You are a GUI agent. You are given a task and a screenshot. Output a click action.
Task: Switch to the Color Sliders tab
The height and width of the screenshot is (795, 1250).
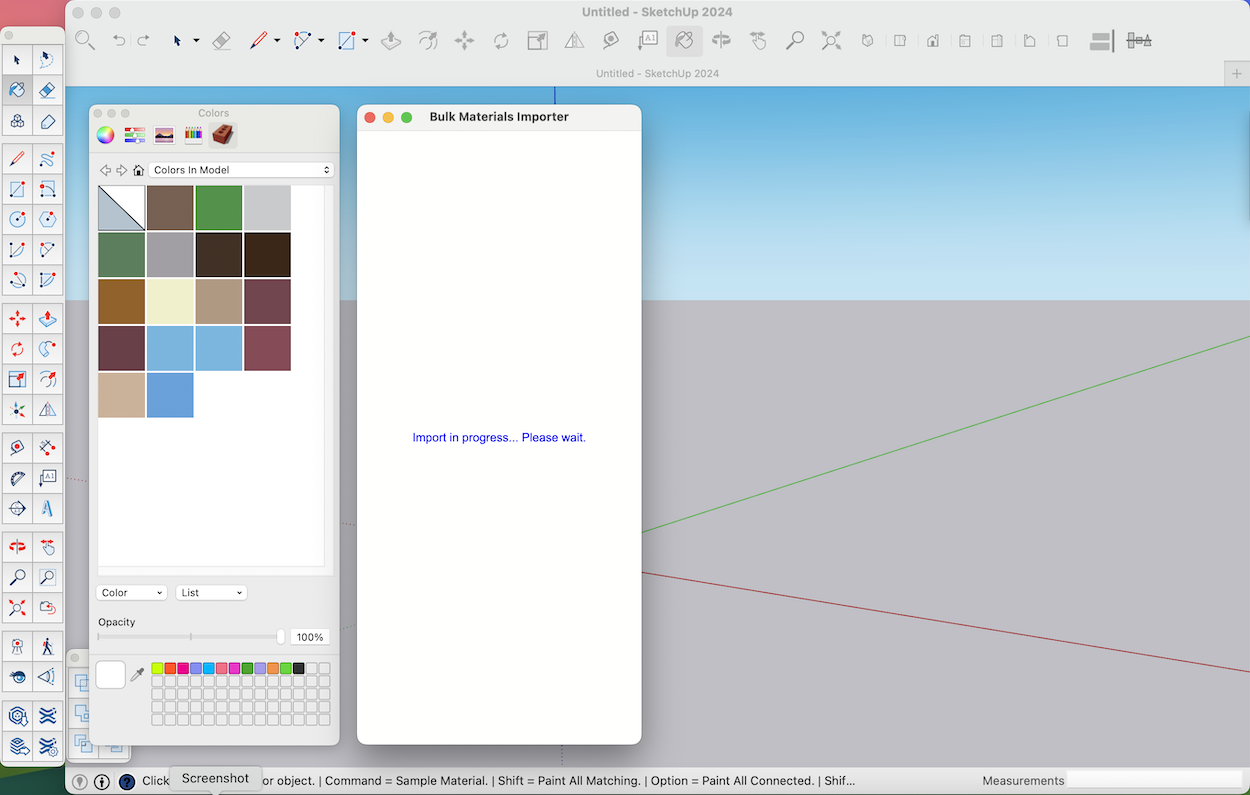click(134, 134)
